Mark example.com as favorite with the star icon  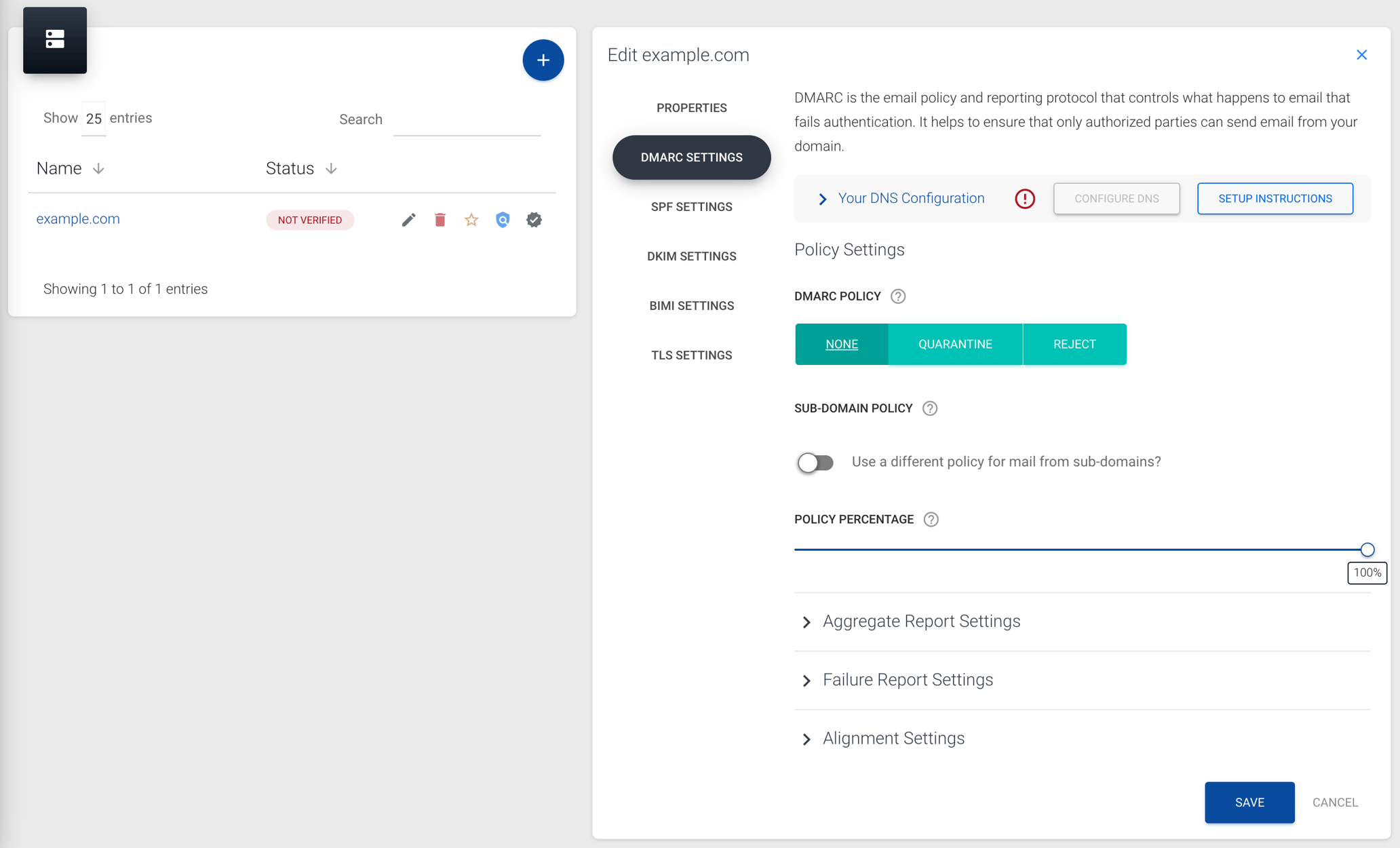tap(471, 219)
